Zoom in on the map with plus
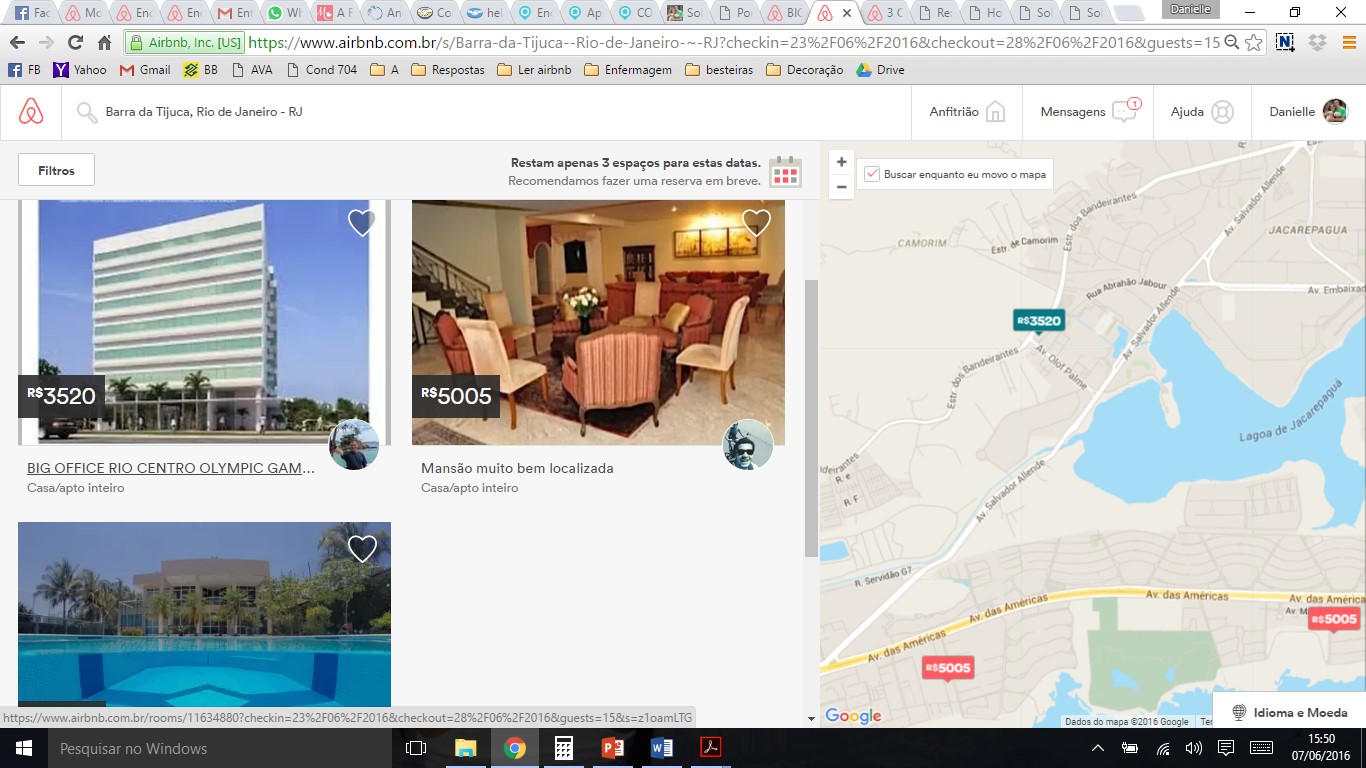 842,162
